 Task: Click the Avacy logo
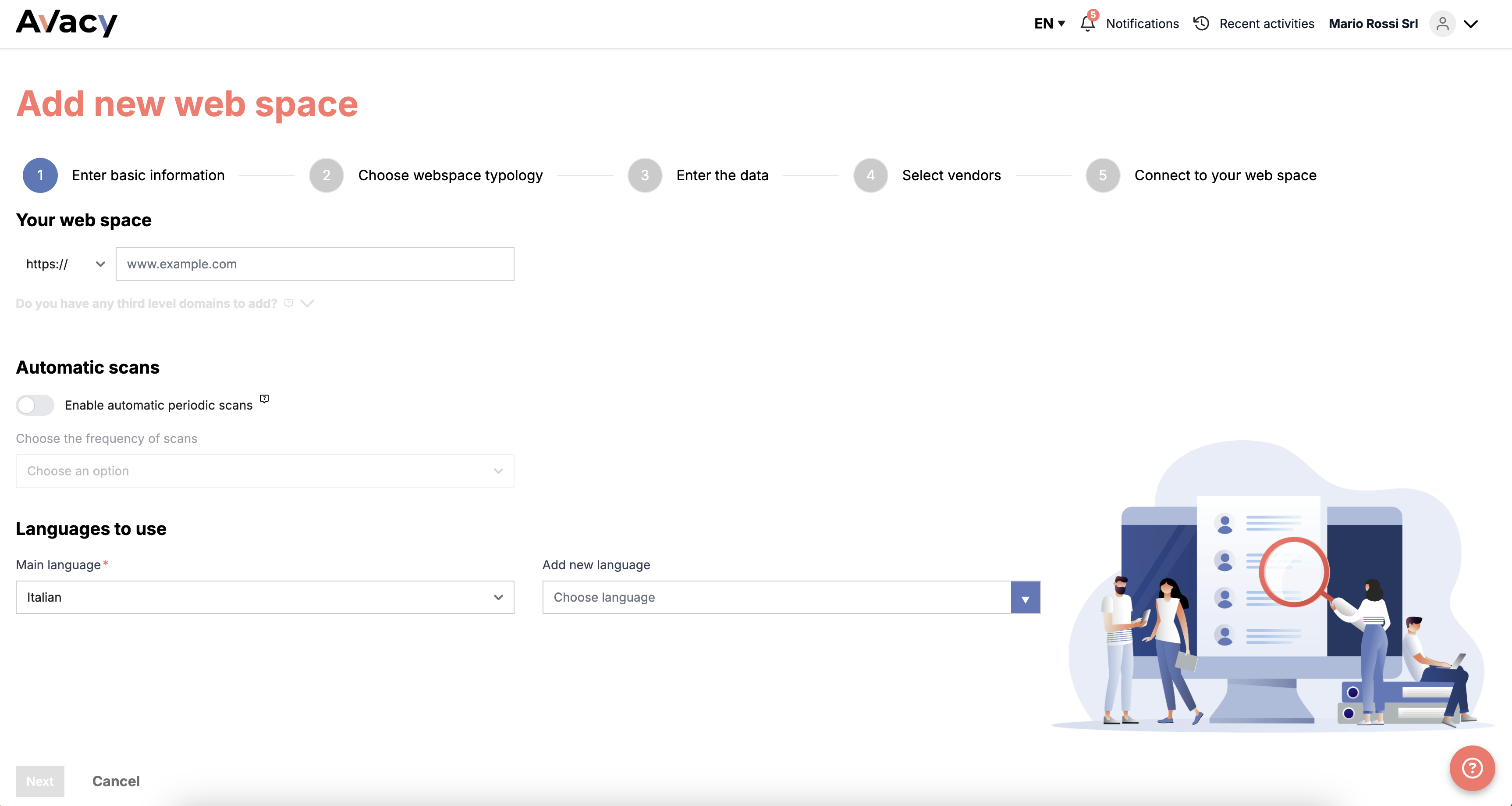point(66,24)
